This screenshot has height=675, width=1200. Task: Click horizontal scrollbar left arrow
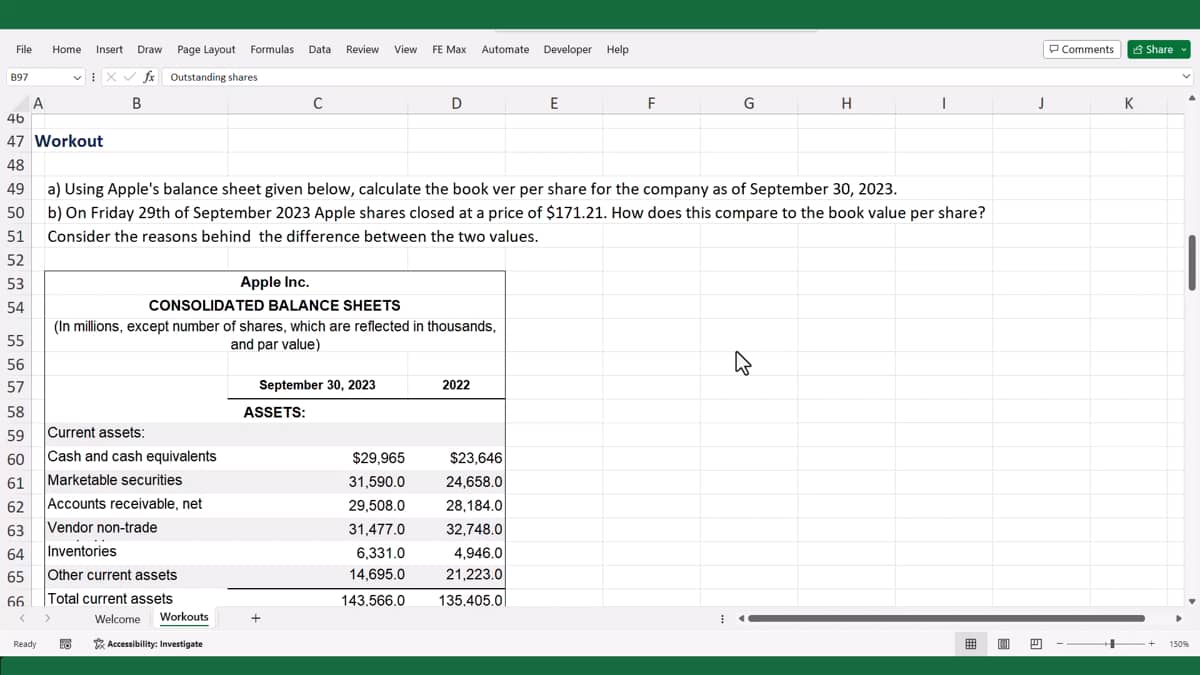pos(742,618)
